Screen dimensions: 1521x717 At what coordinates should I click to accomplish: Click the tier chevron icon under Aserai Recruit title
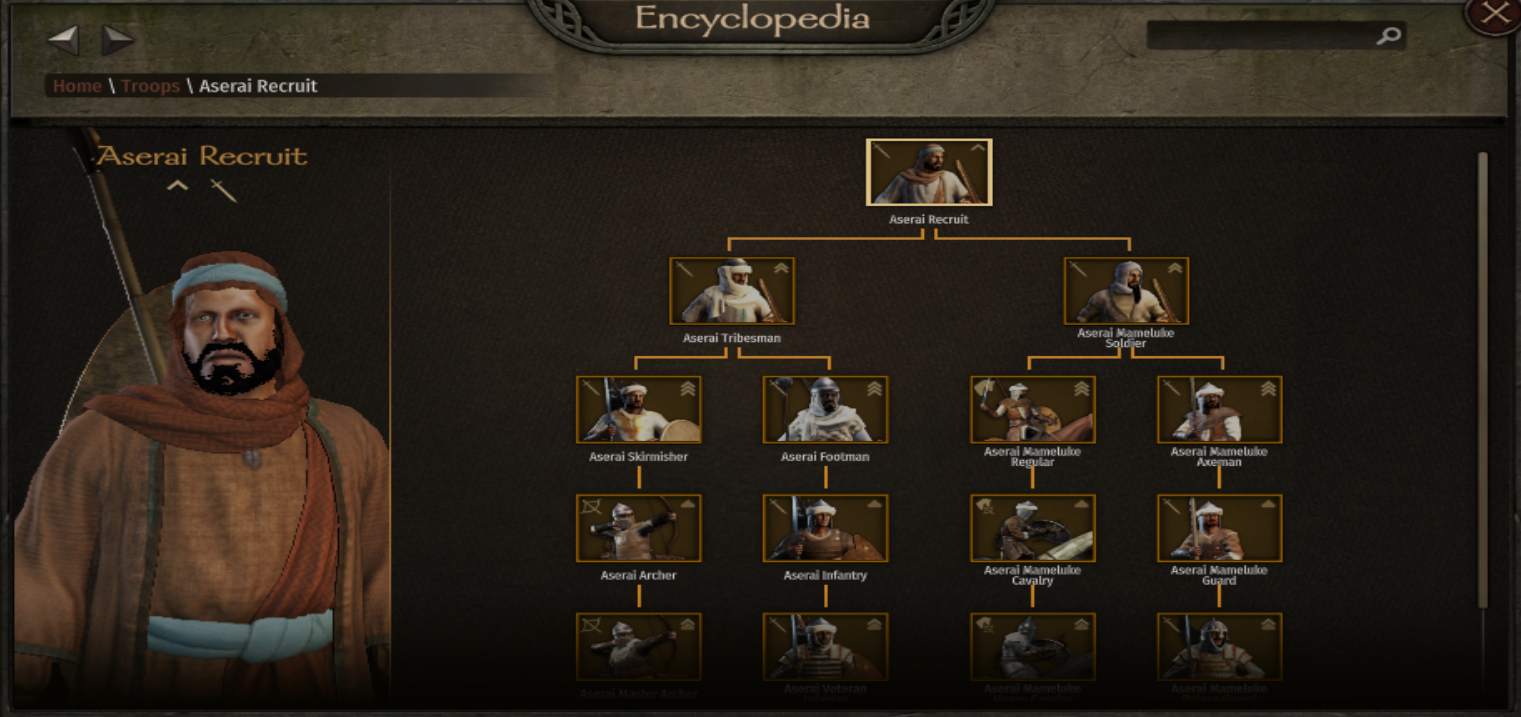[177, 186]
